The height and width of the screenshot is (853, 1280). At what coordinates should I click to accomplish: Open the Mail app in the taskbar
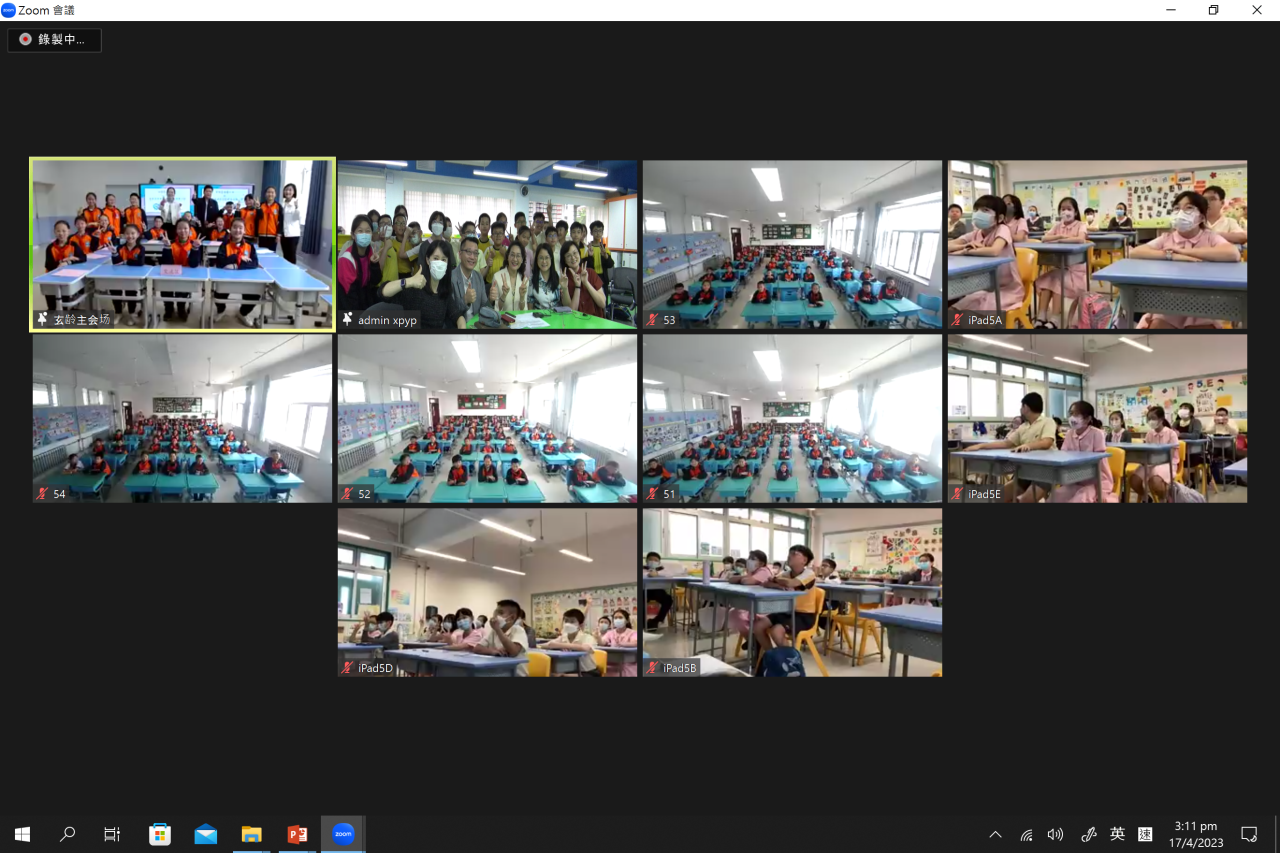pos(205,834)
